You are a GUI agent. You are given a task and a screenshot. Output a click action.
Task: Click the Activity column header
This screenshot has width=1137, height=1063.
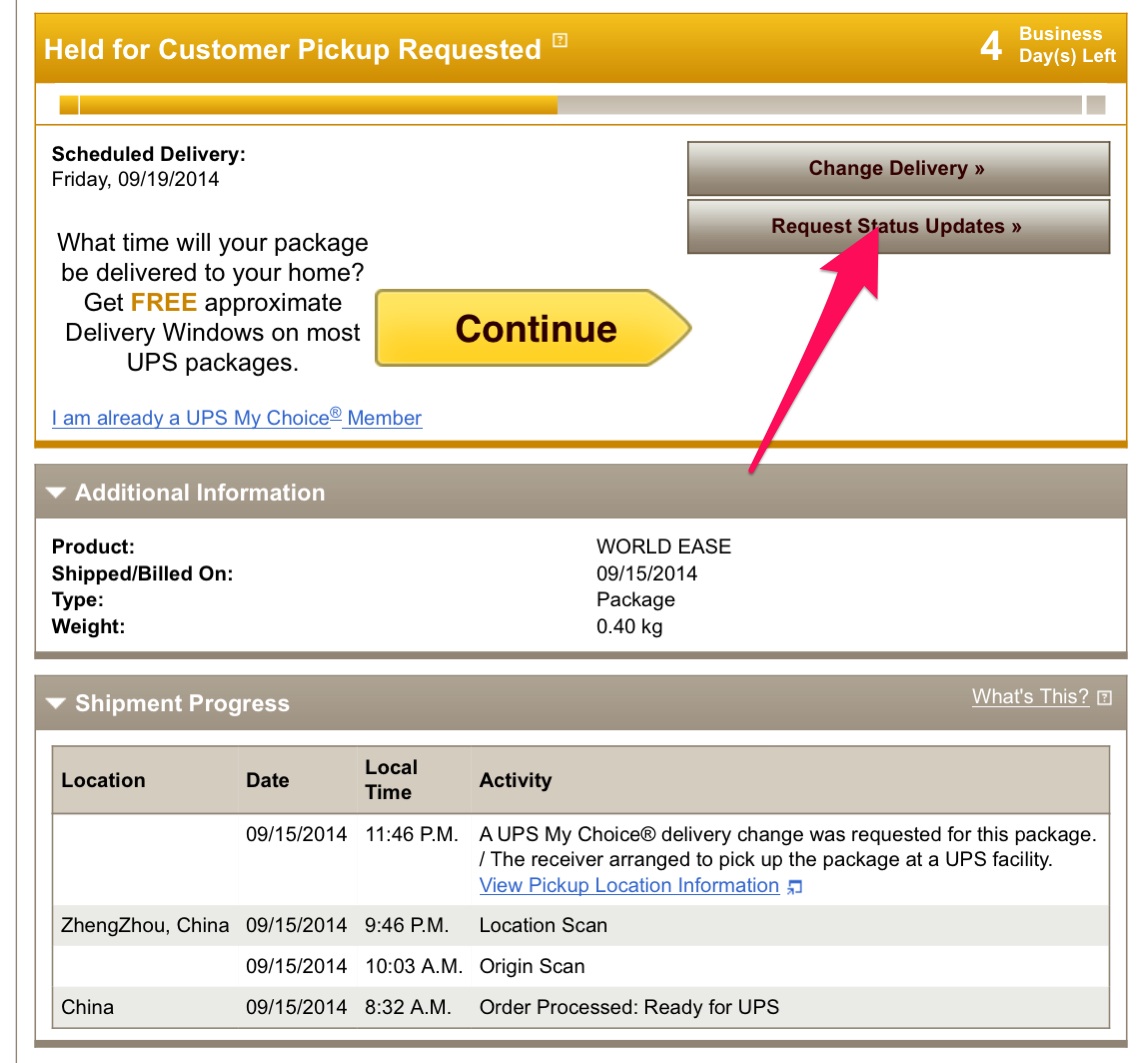pyautogui.click(x=516, y=780)
